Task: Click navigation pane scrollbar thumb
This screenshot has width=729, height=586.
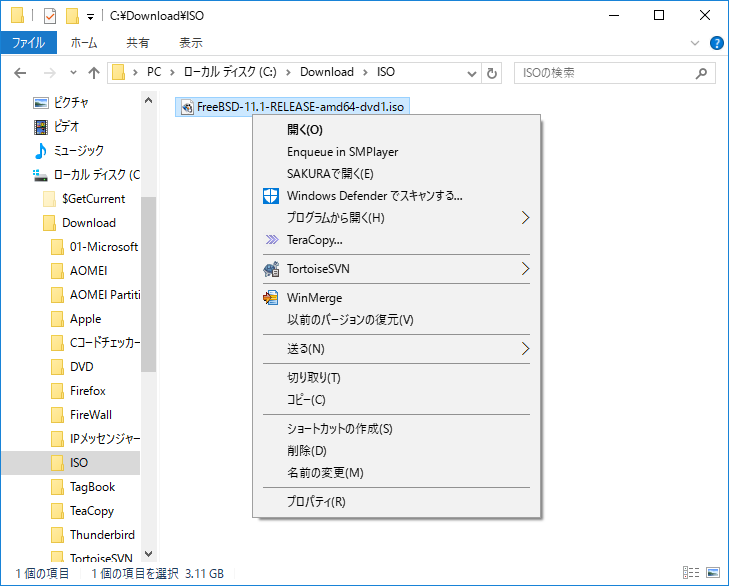Action: [148, 285]
